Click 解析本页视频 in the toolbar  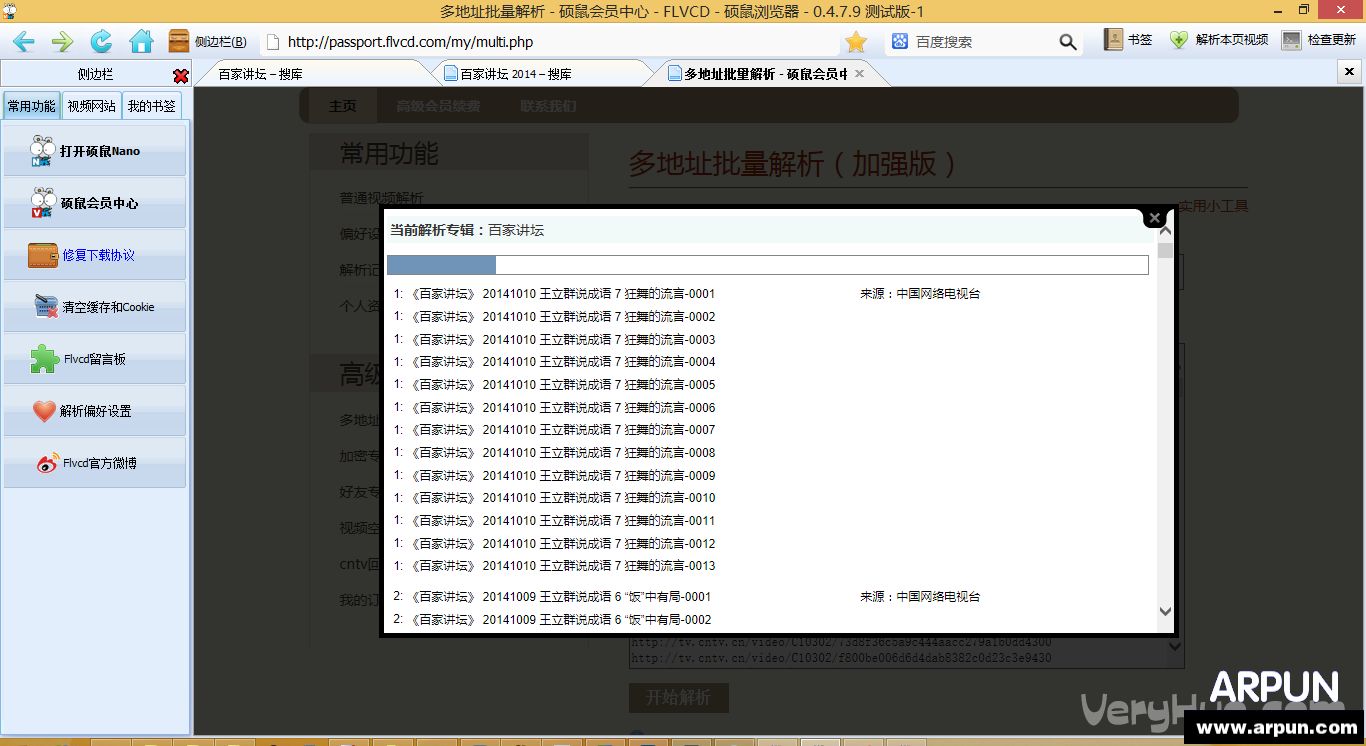(1219, 40)
